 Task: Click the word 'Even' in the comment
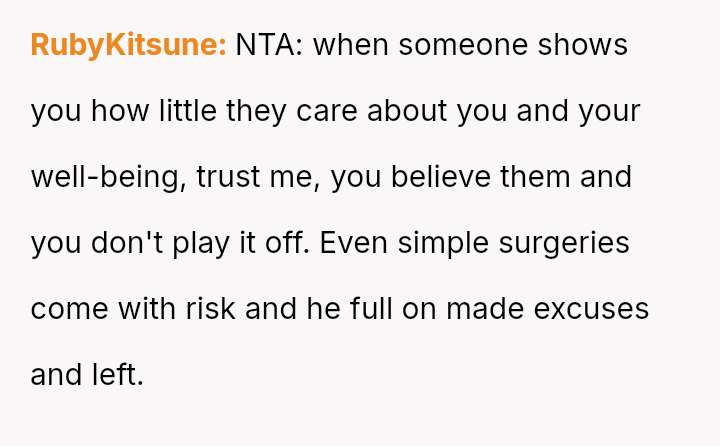(350, 243)
